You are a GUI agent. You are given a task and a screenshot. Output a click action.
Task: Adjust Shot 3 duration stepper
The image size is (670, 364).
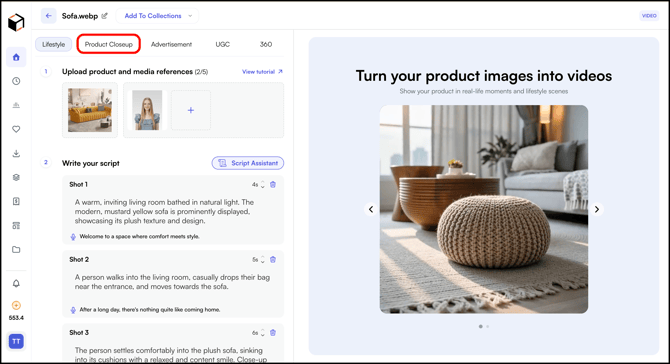click(x=262, y=332)
